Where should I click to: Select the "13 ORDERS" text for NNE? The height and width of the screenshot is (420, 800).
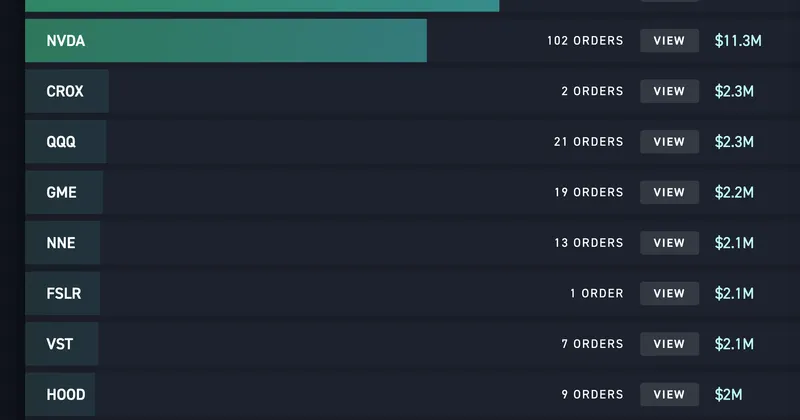[x=588, y=243]
